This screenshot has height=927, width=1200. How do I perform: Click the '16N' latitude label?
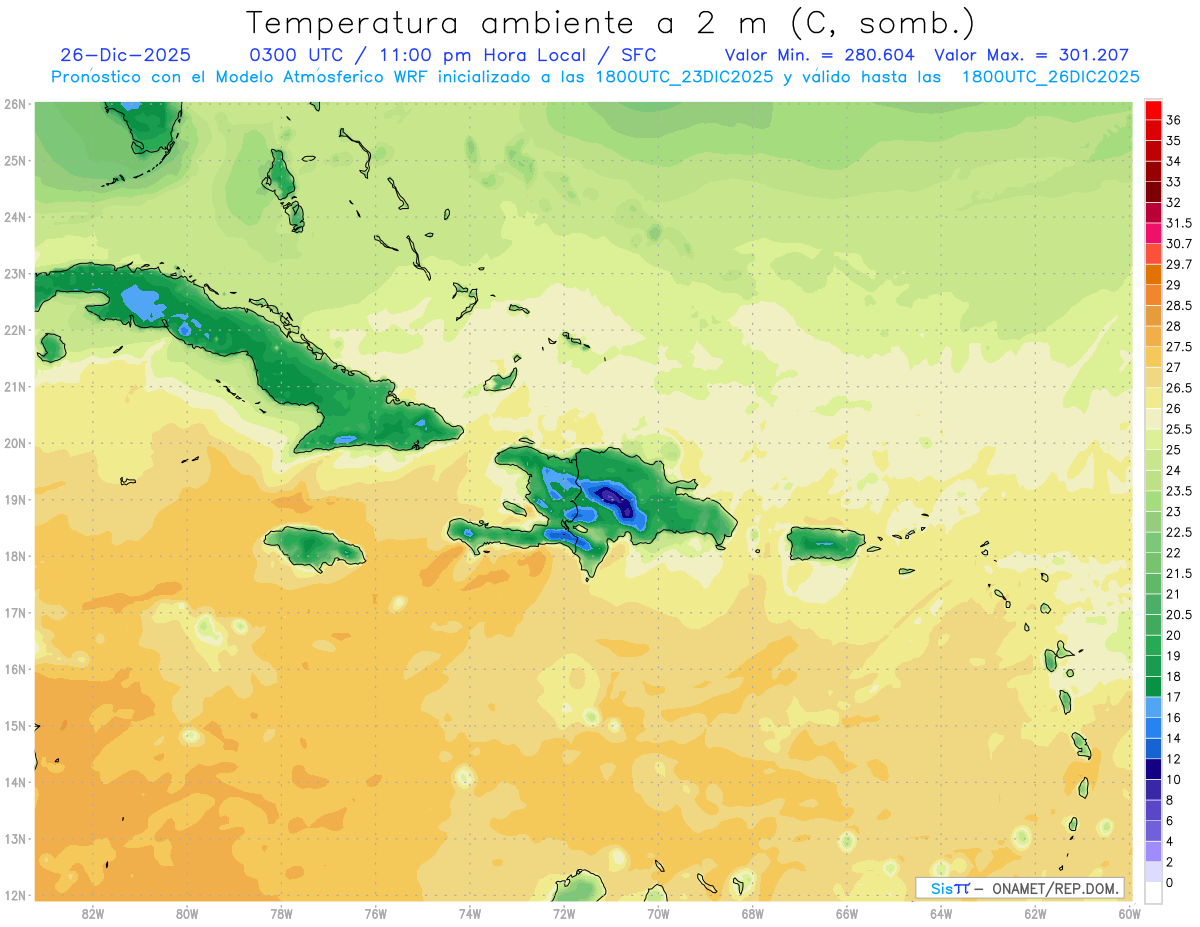click(14, 669)
